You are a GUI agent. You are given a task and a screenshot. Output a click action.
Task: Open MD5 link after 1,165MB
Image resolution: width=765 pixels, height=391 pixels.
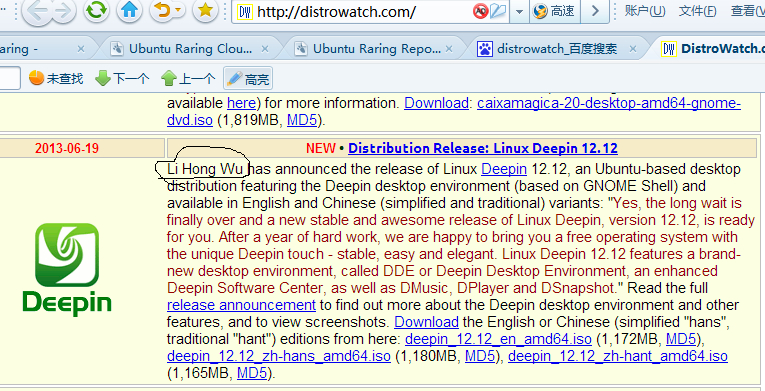point(252,373)
